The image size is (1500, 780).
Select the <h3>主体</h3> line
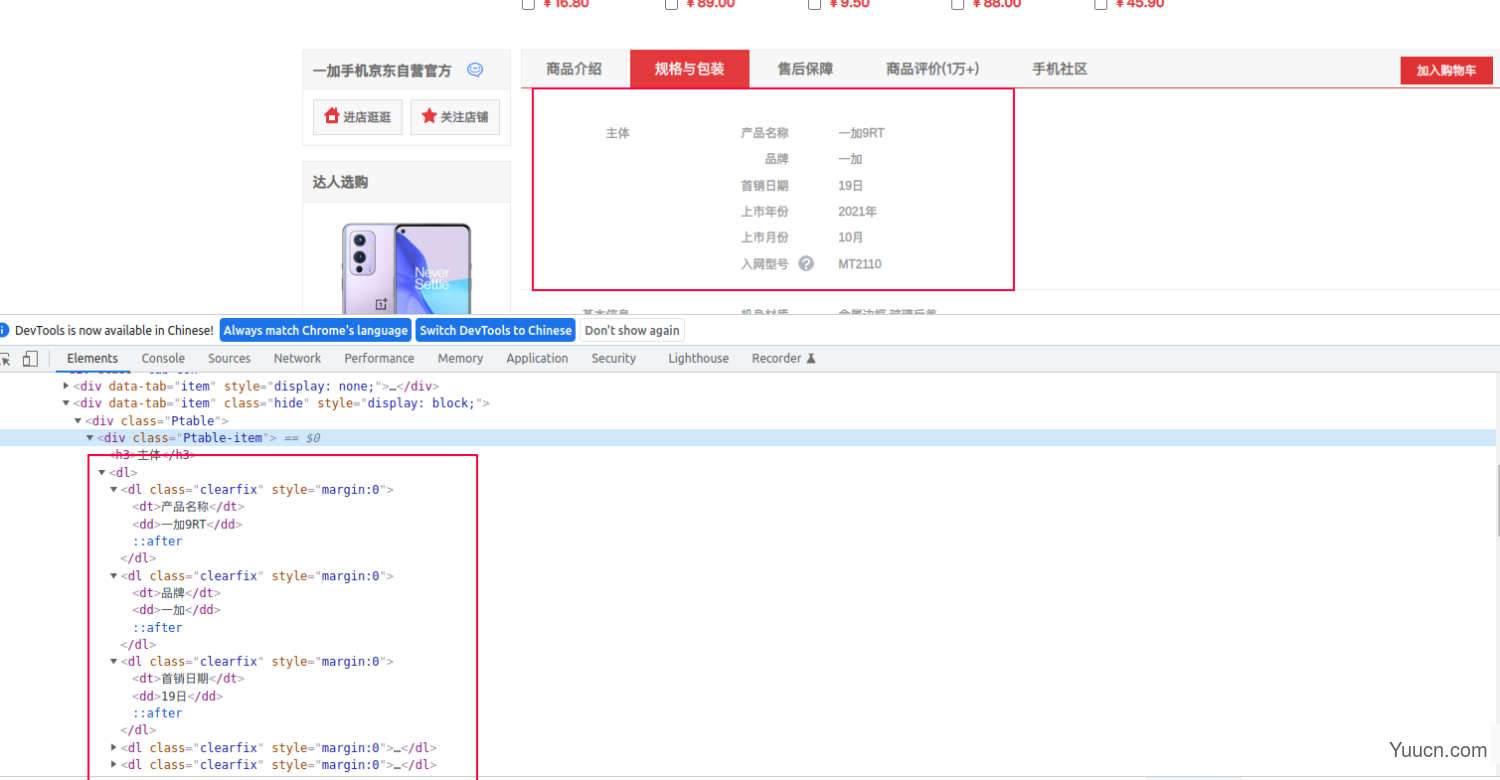click(x=152, y=454)
